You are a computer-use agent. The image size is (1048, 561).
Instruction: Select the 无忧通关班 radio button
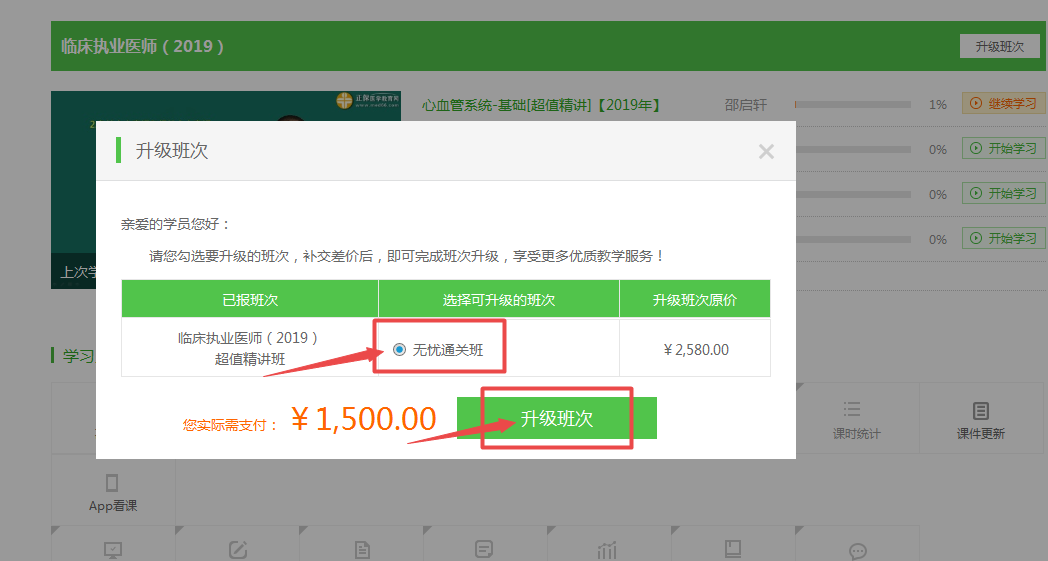[x=400, y=349]
